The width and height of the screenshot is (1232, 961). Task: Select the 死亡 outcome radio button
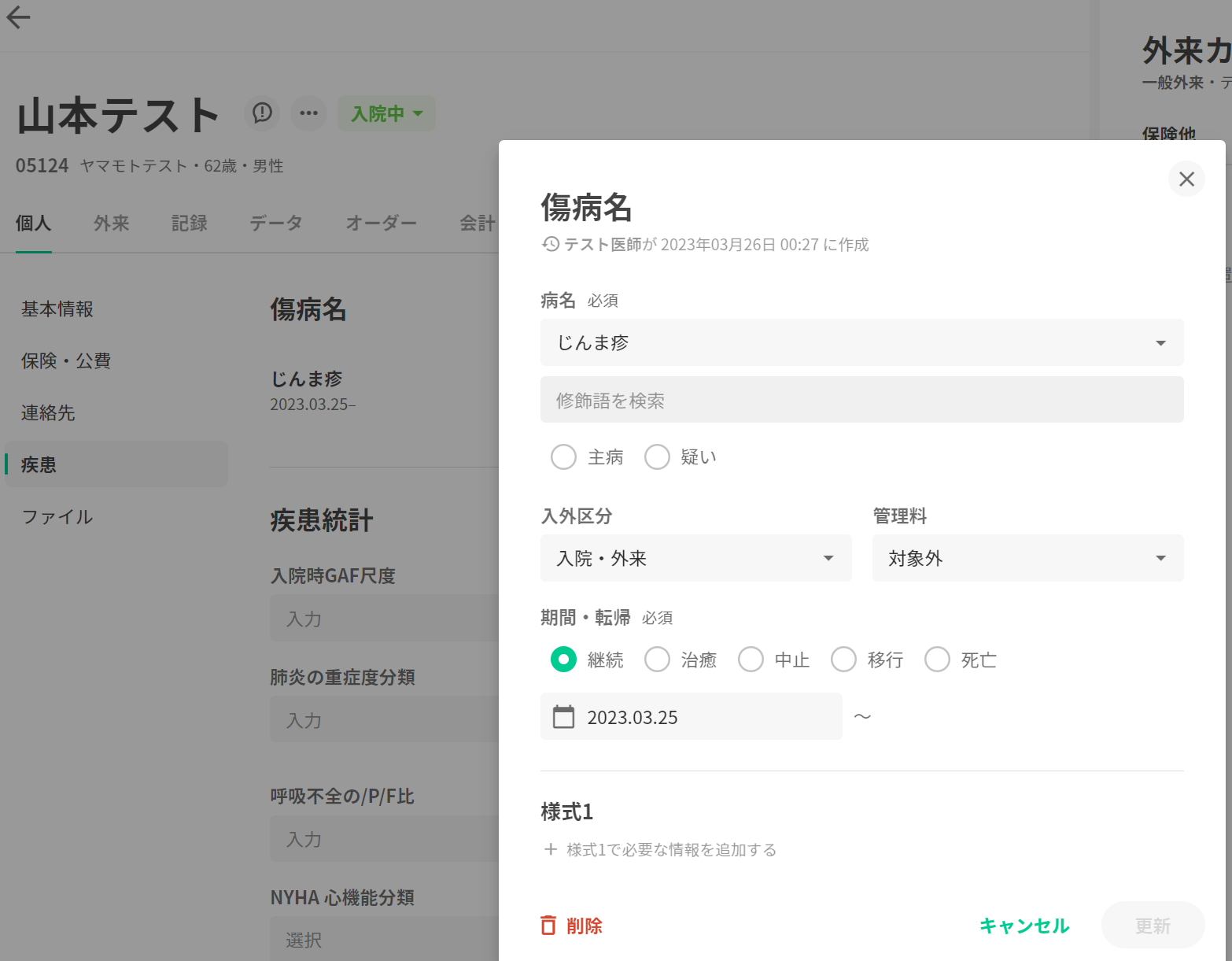click(x=937, y=660)
